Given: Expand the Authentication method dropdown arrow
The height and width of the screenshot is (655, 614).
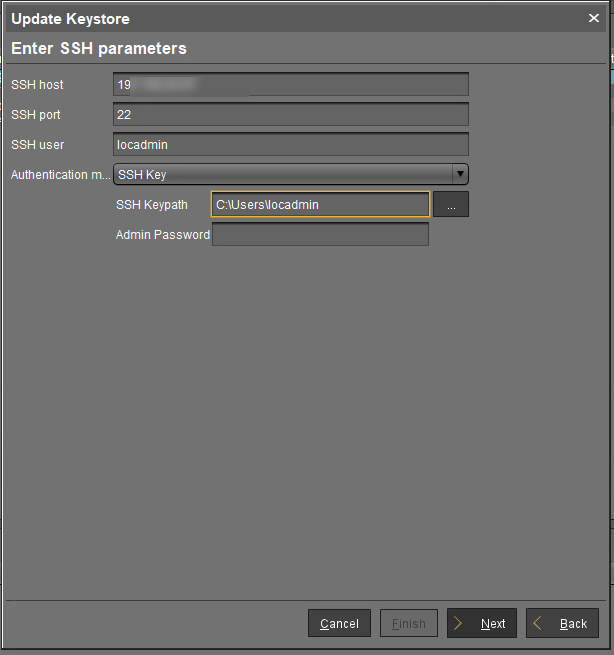Looking at the screenshot, I should click(x=460, y=175).
